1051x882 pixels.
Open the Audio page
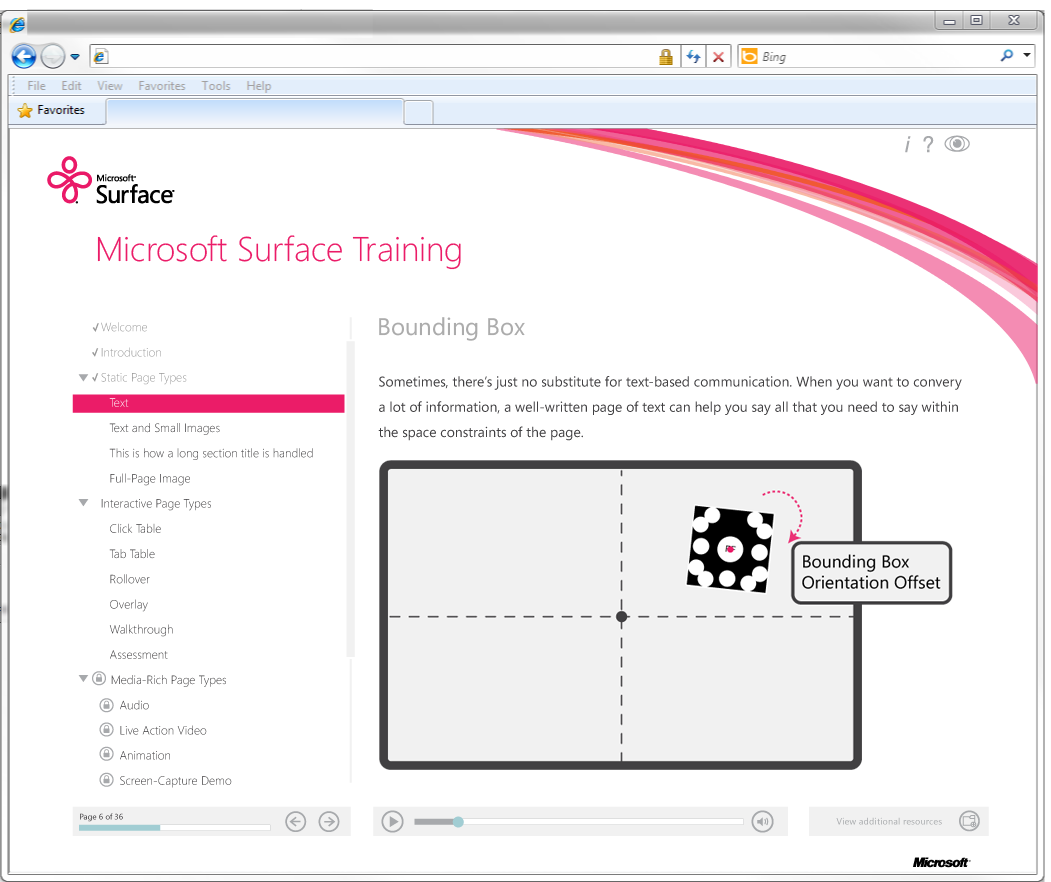[134, 705]
